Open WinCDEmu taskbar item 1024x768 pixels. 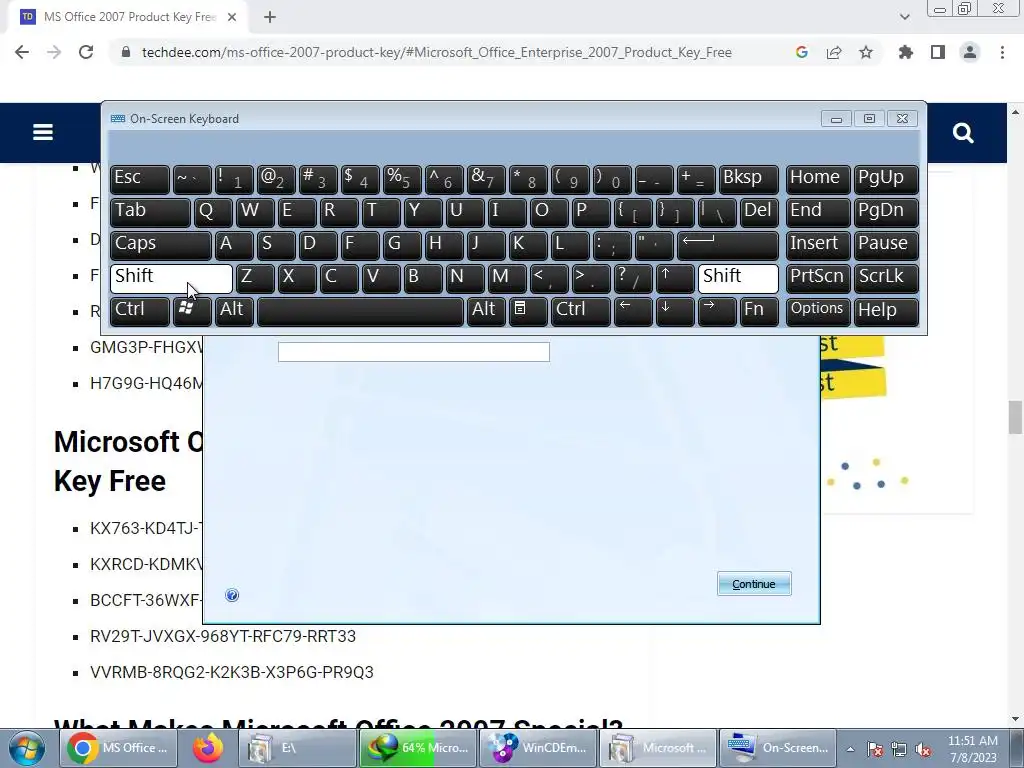[539, 748]
